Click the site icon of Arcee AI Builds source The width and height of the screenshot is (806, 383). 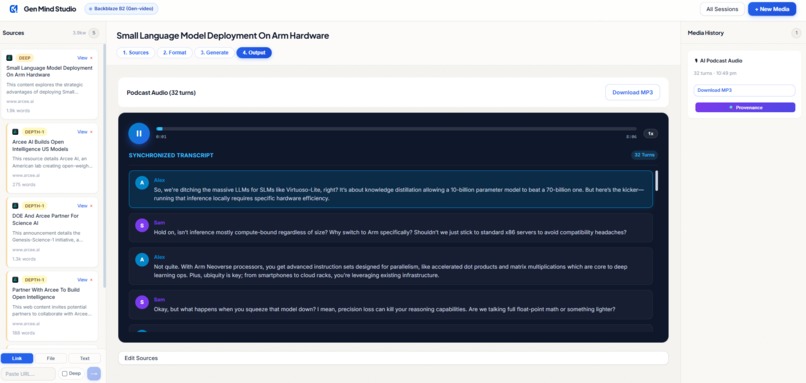[15, 132]
